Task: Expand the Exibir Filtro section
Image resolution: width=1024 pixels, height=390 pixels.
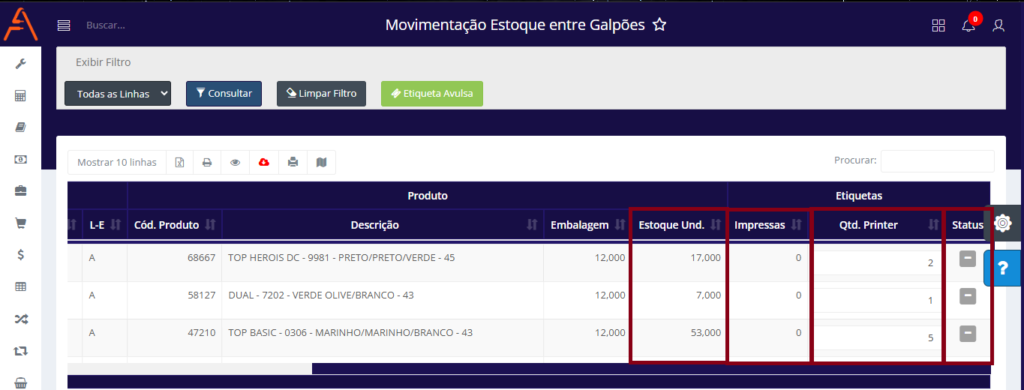Action: tap(103, 63)
